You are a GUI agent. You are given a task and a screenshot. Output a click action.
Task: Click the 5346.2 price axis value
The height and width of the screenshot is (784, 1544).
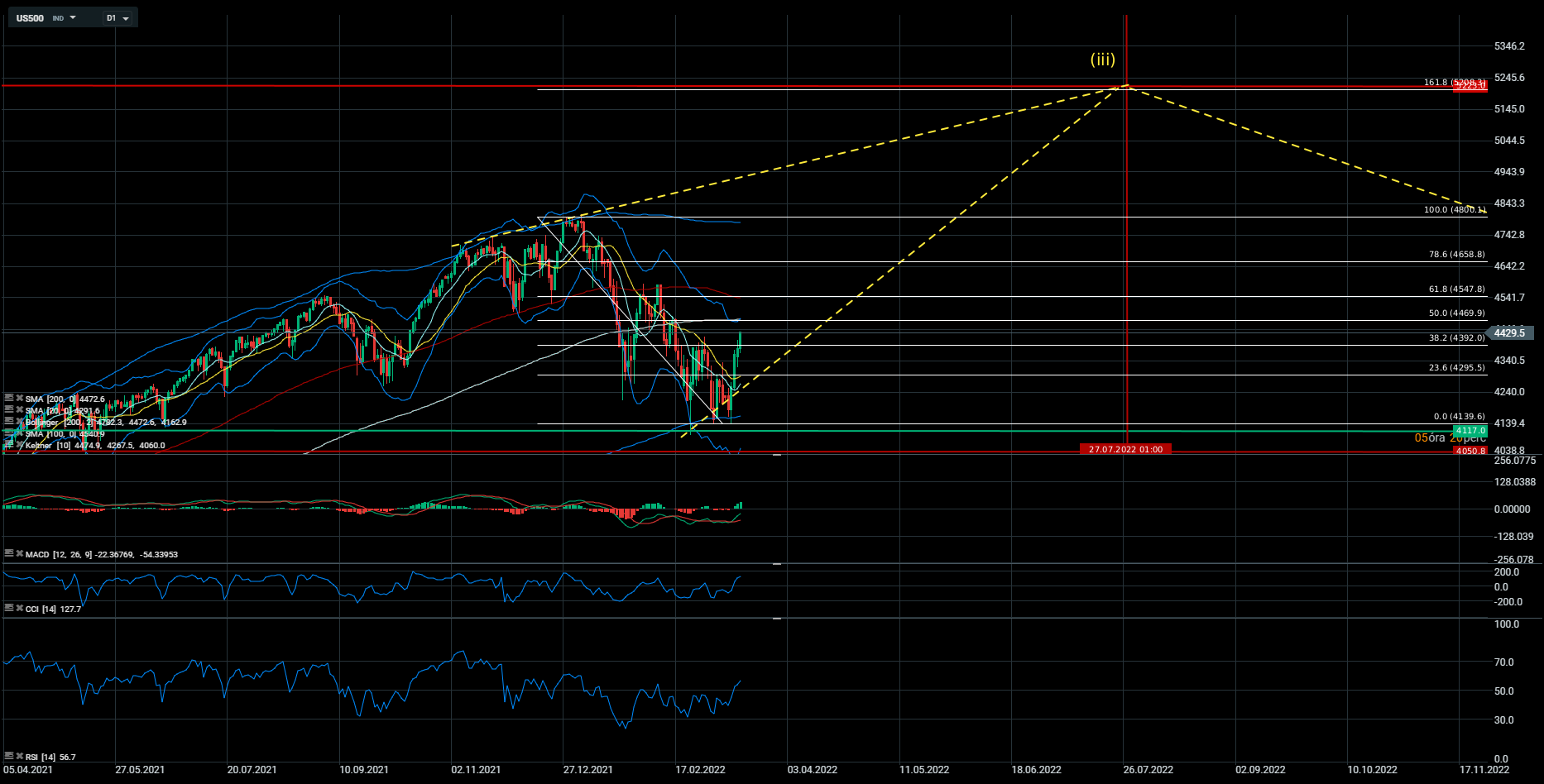tap(1509, 45)
